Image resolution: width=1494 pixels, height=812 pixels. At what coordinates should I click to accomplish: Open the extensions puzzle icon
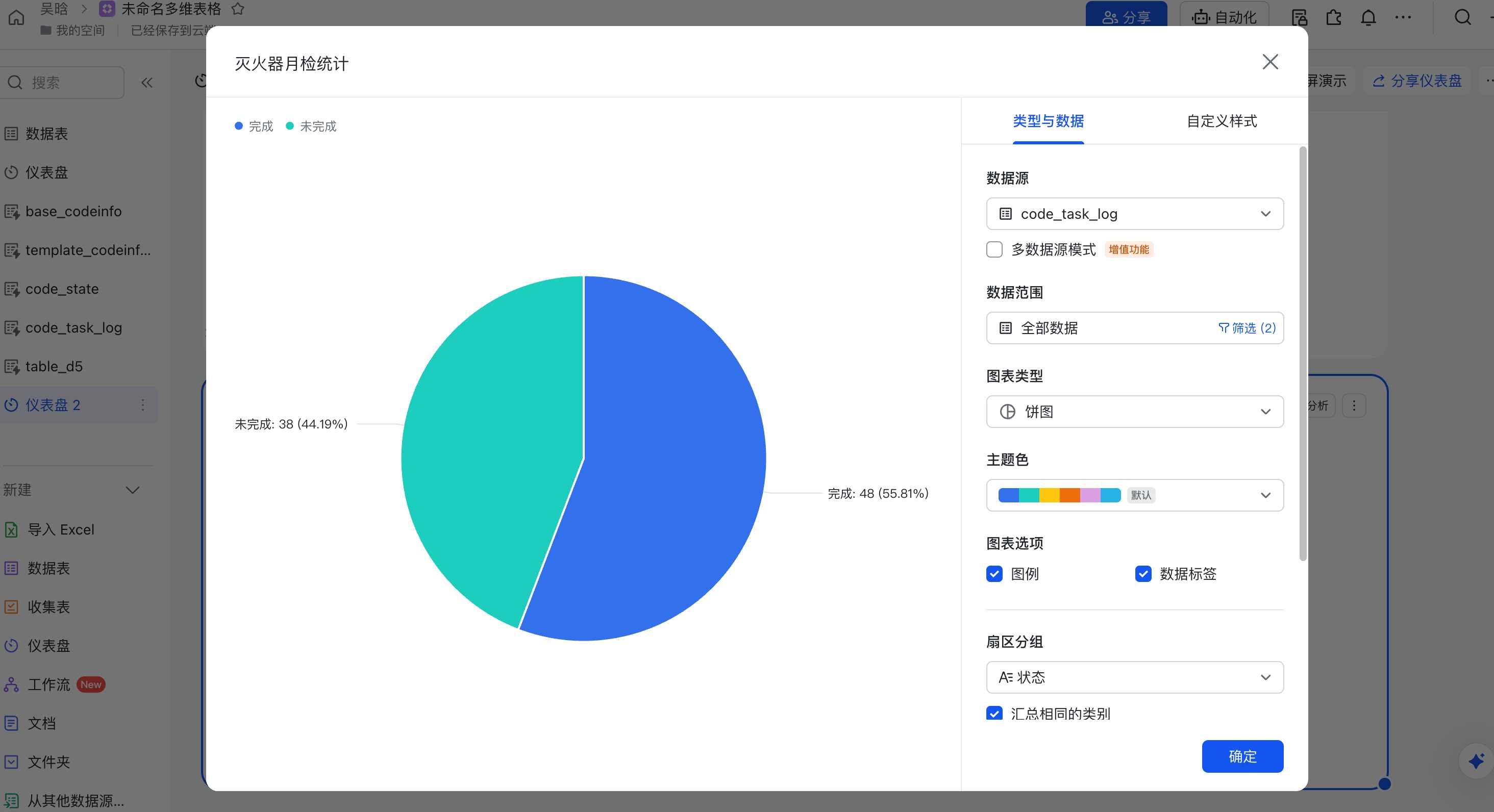coord(1334,17)
